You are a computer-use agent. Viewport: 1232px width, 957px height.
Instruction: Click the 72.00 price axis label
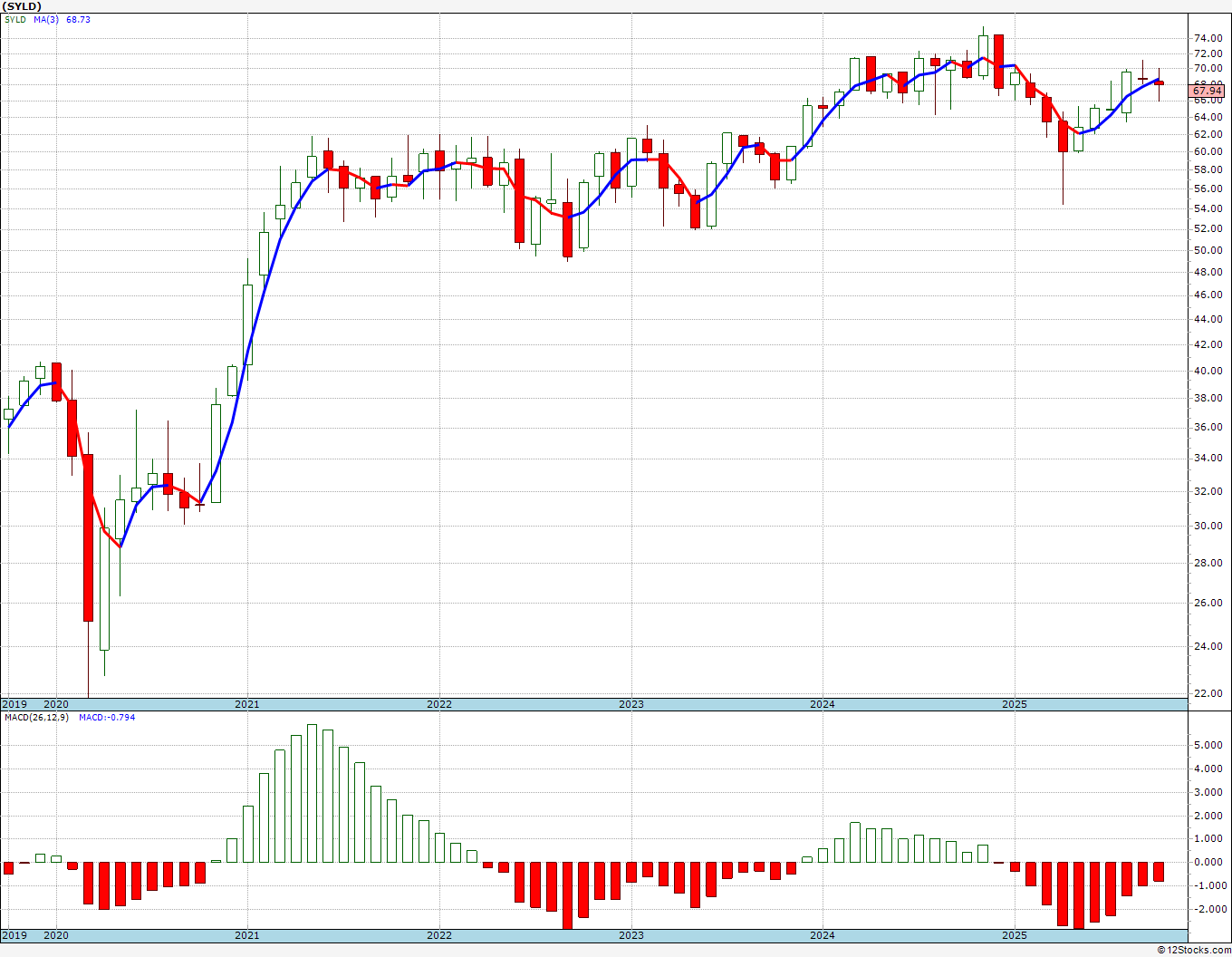coord(1208,53)
